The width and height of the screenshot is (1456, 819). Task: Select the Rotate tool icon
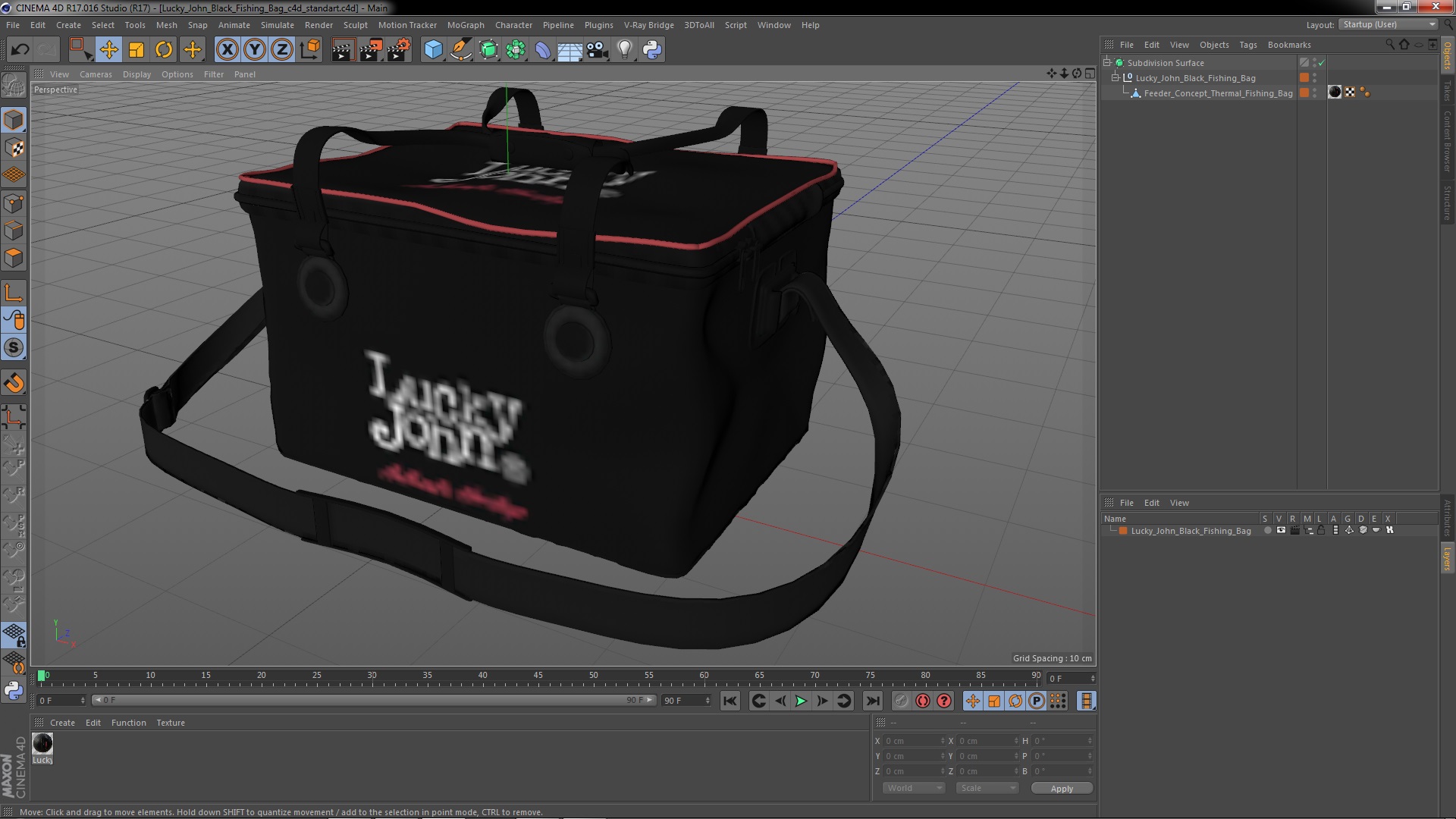(x=164, y=50)
